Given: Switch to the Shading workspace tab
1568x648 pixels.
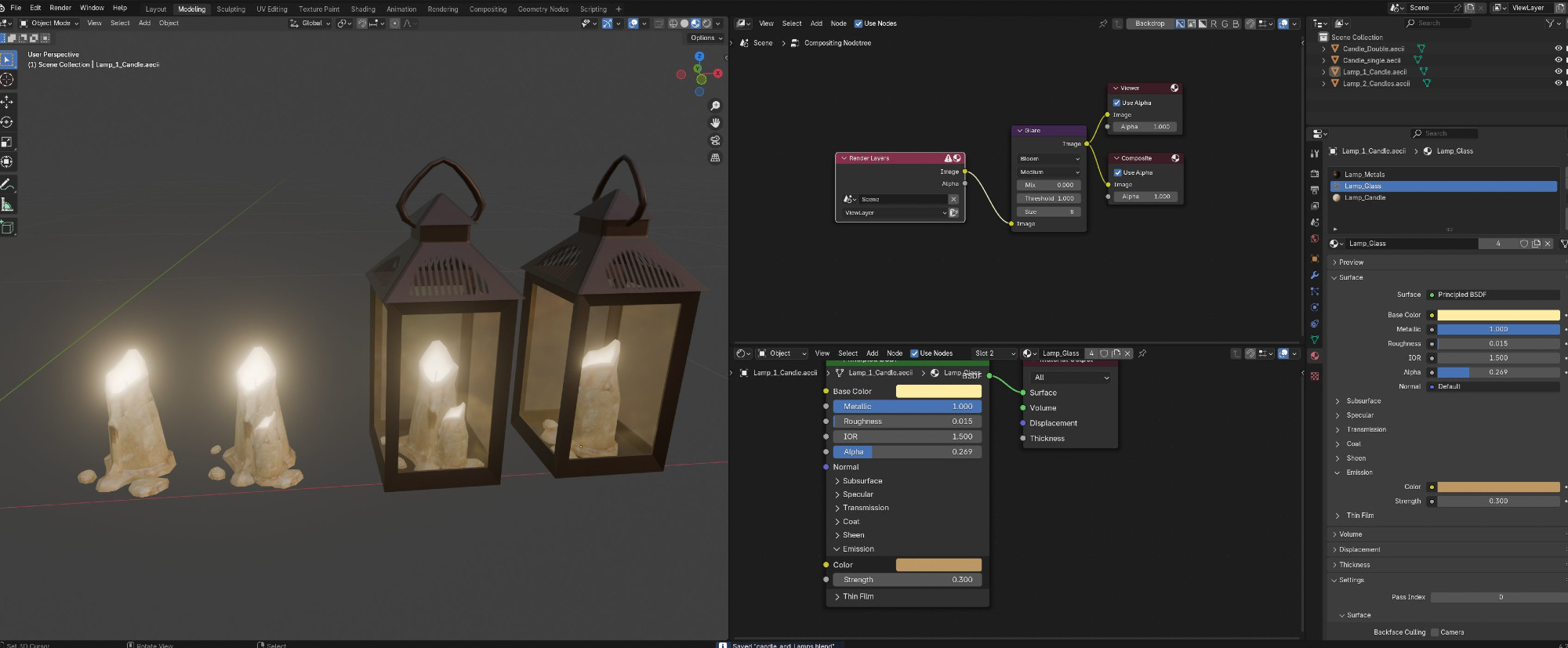Looking at the screenshot, I should point(363,9).
